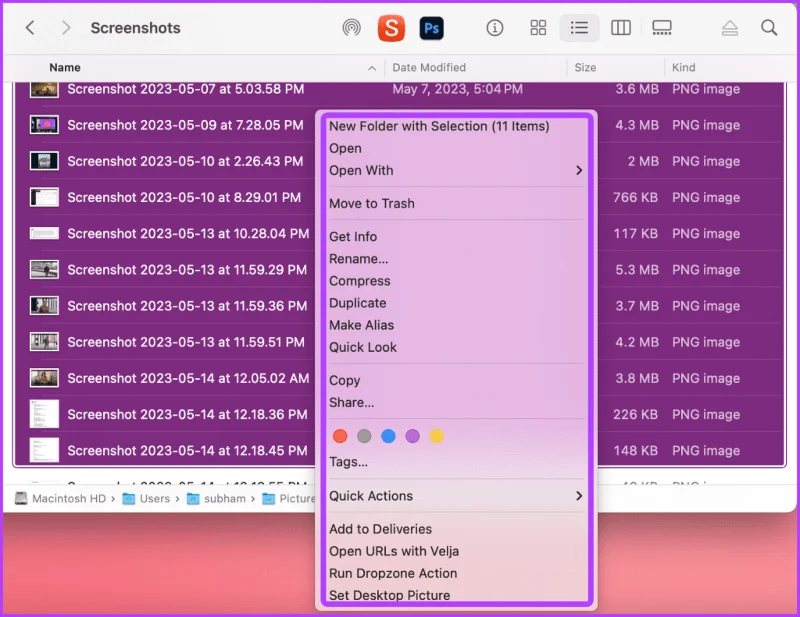Go back with the left chevron
The width and height of the screenshot is (800, 617).
tap(30, 28)
